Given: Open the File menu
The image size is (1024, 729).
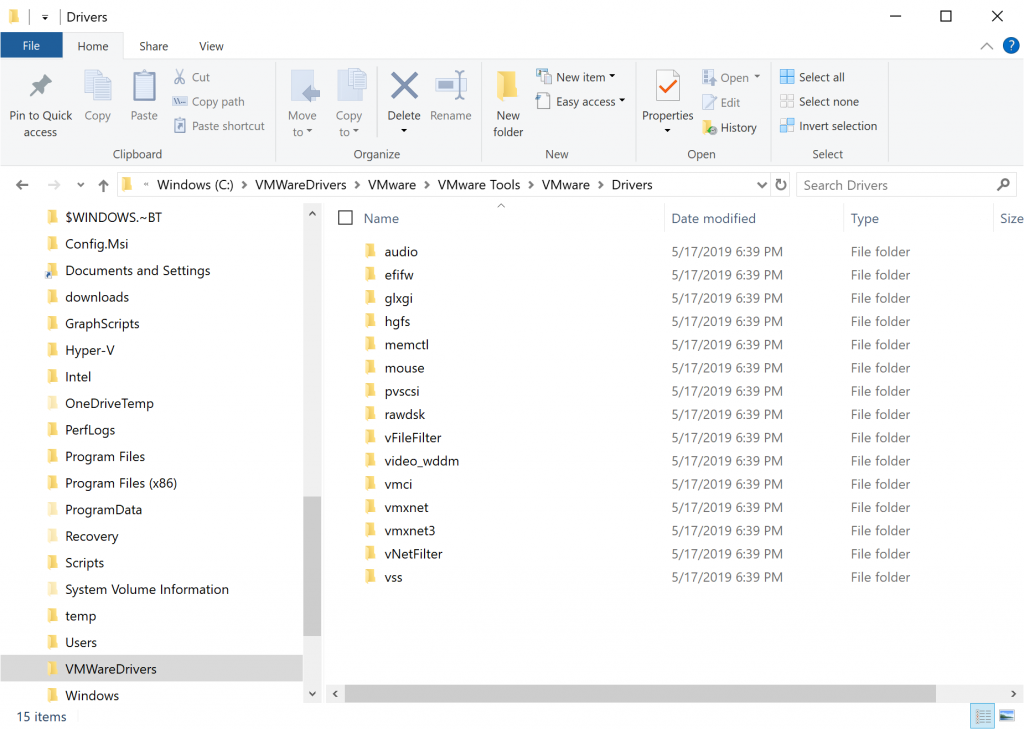Looking at the screenshot, I should tap(31, 46).
